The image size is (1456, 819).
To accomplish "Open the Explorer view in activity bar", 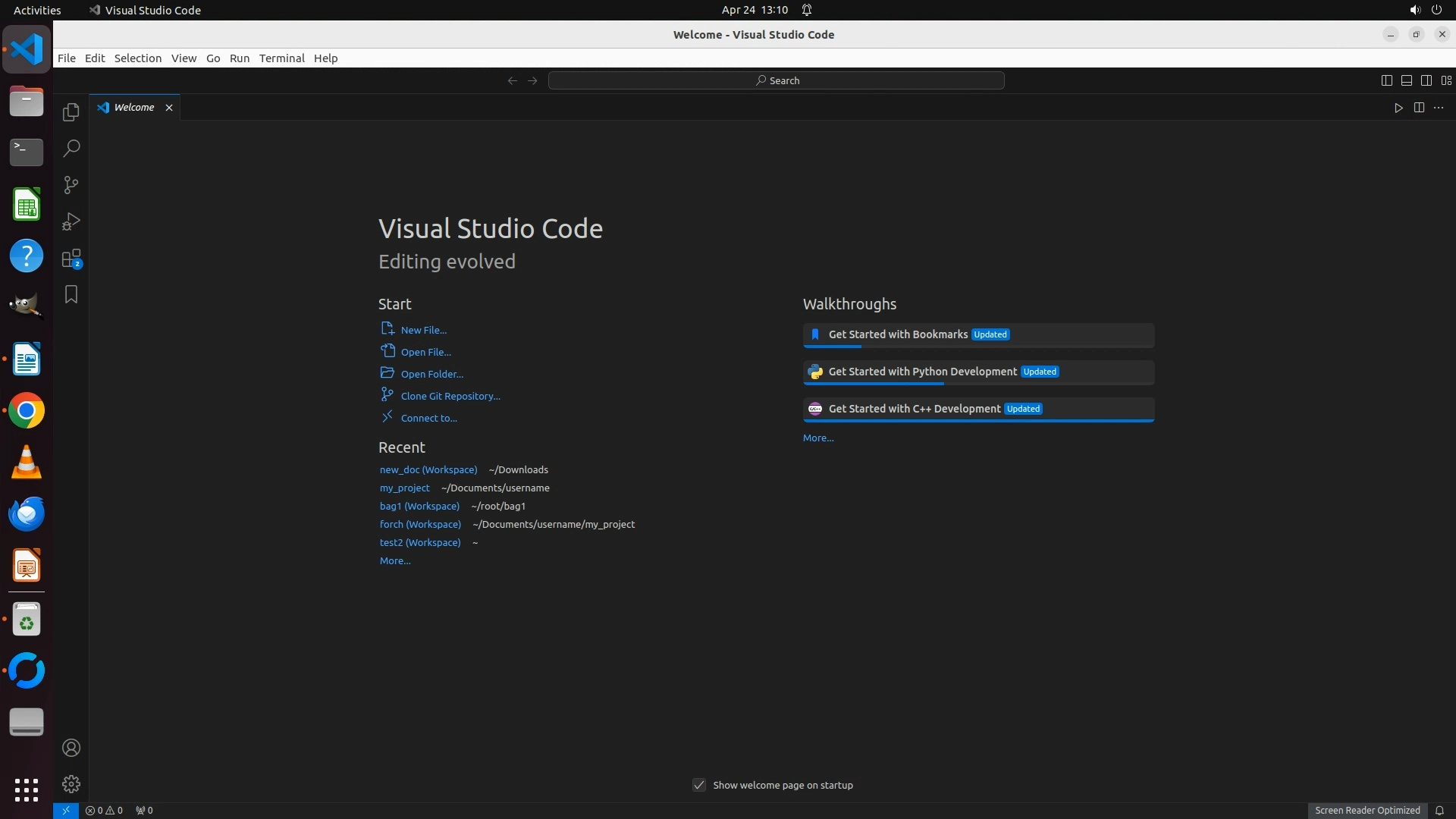I will (x=71, y=112).
